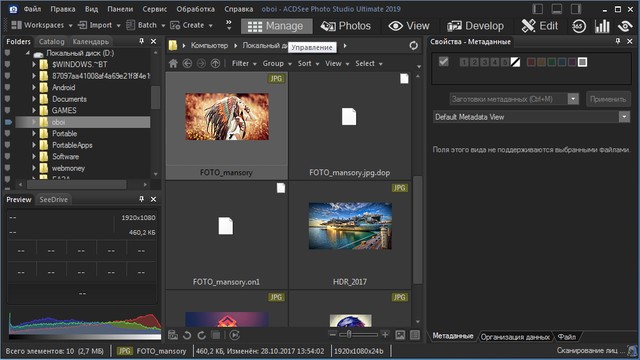Set rating 2 in metadata panel

[x=474, y=62]
